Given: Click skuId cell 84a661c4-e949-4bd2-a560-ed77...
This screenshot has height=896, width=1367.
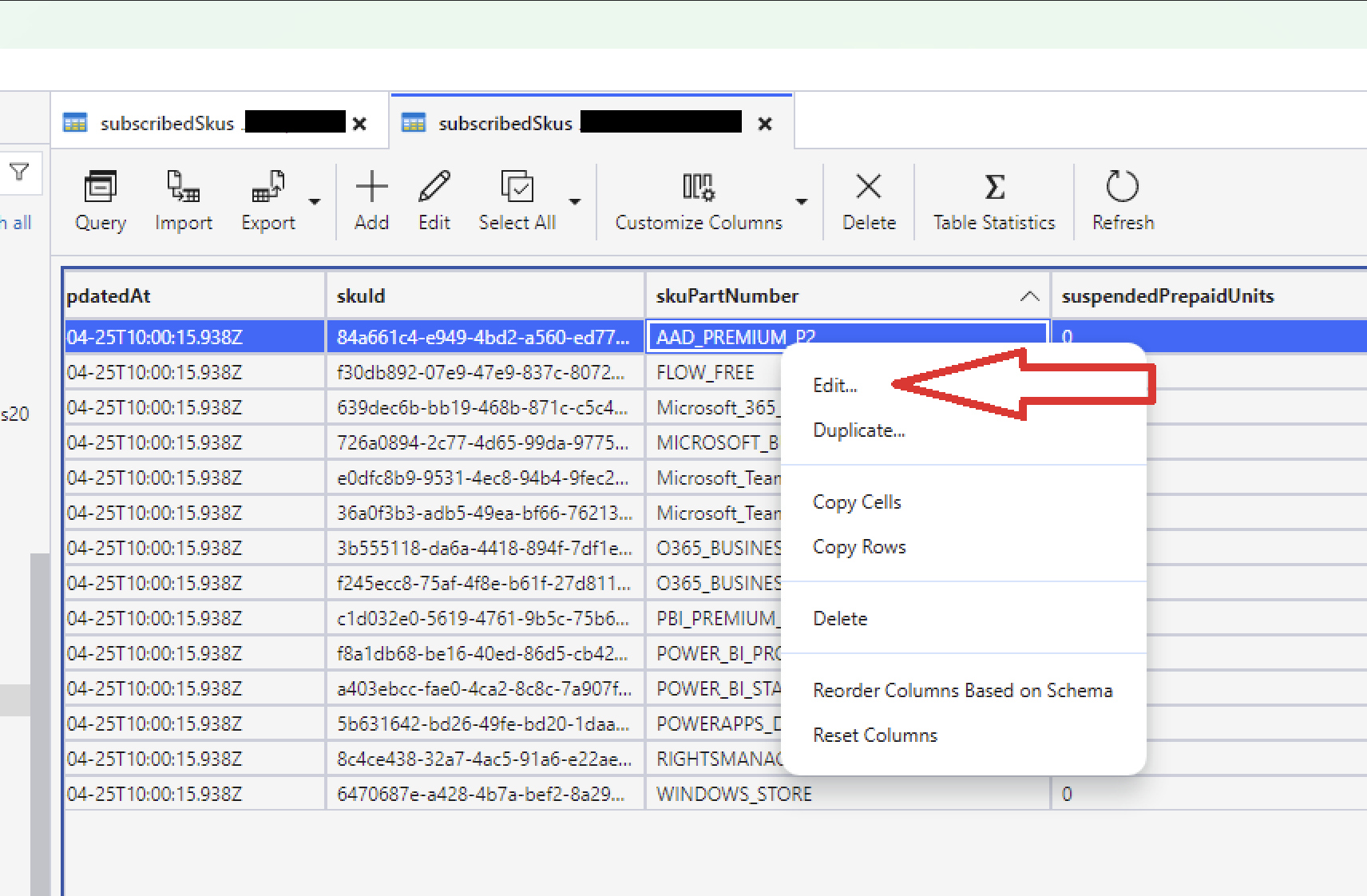Looking at the screenshot, I should point(485,337).
